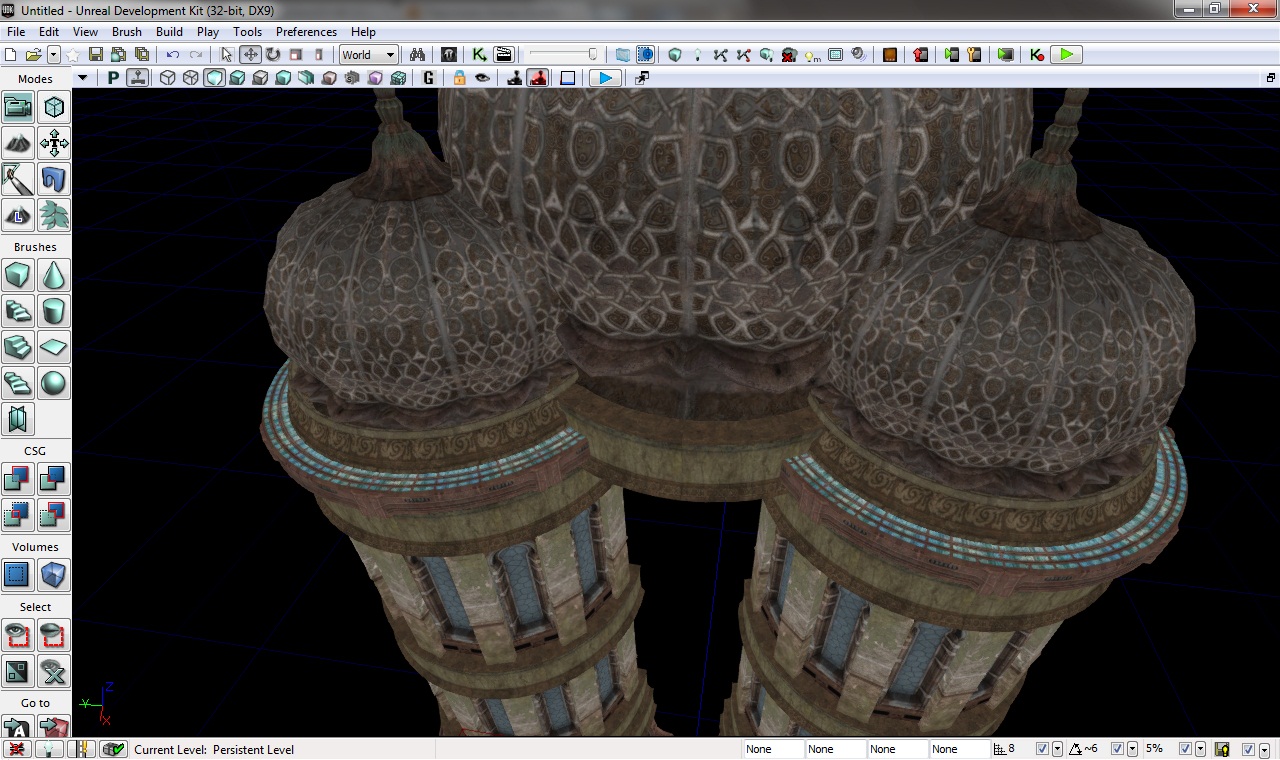
Task: Open viewport options dropdown arrow
Action: click(x=83, y=78)
